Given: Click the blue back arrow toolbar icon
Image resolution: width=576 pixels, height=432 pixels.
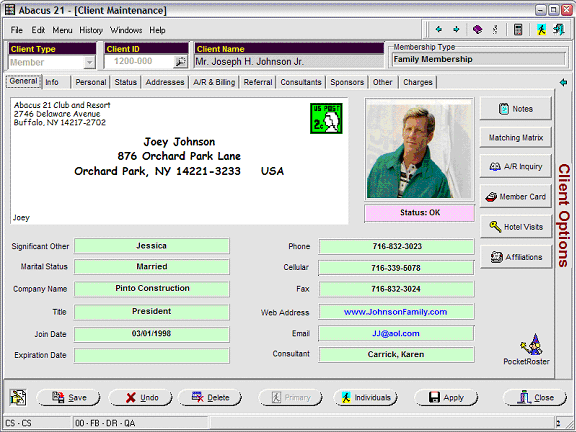Looking at the screenshot, I should coord(438,29).
